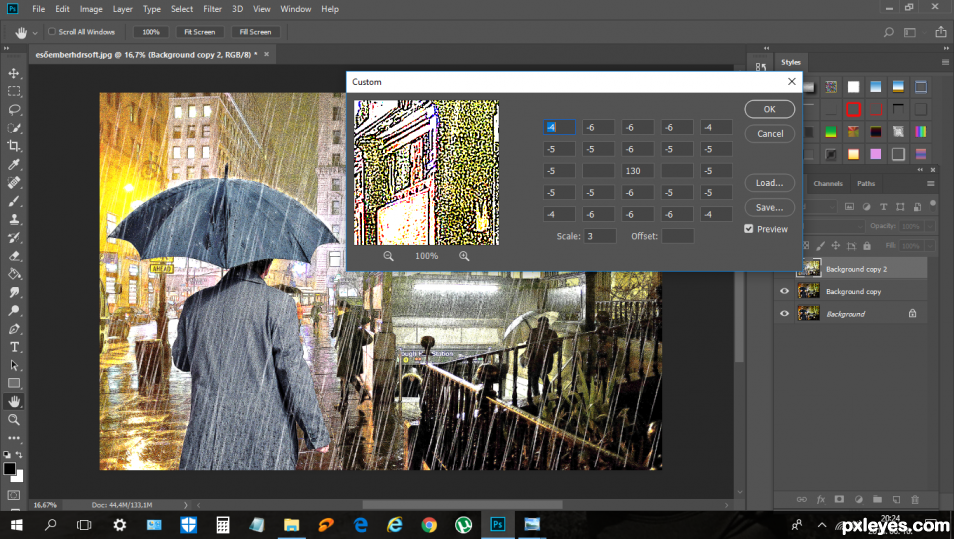Confirm Custom filter with OK
Screen dimensions: 954x539
[x=770, y=109]
